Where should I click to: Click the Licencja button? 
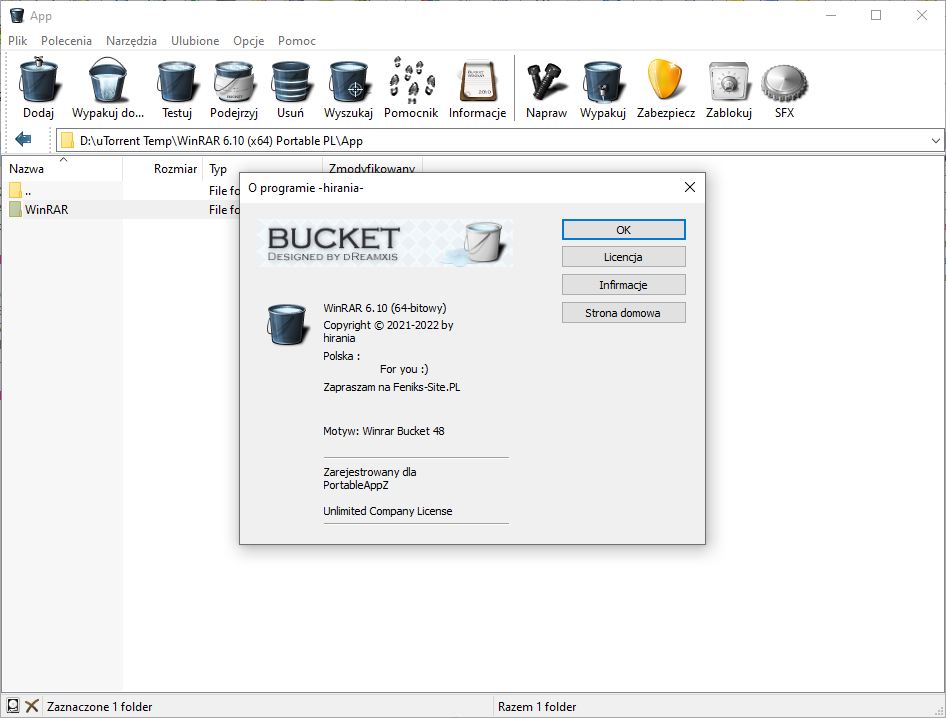[x=623, y=256]
